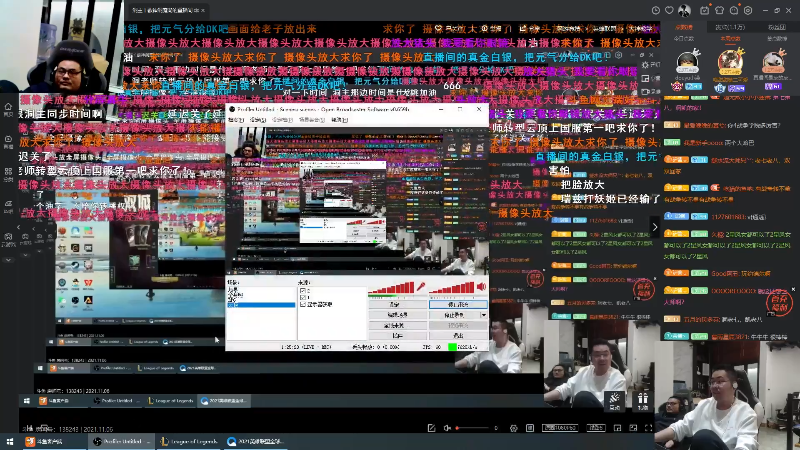Image resolution: width=800 pixels, height=450 pixels.
Task: Click the highlighted stop streaming button in OBS
Action: [458, 305]
